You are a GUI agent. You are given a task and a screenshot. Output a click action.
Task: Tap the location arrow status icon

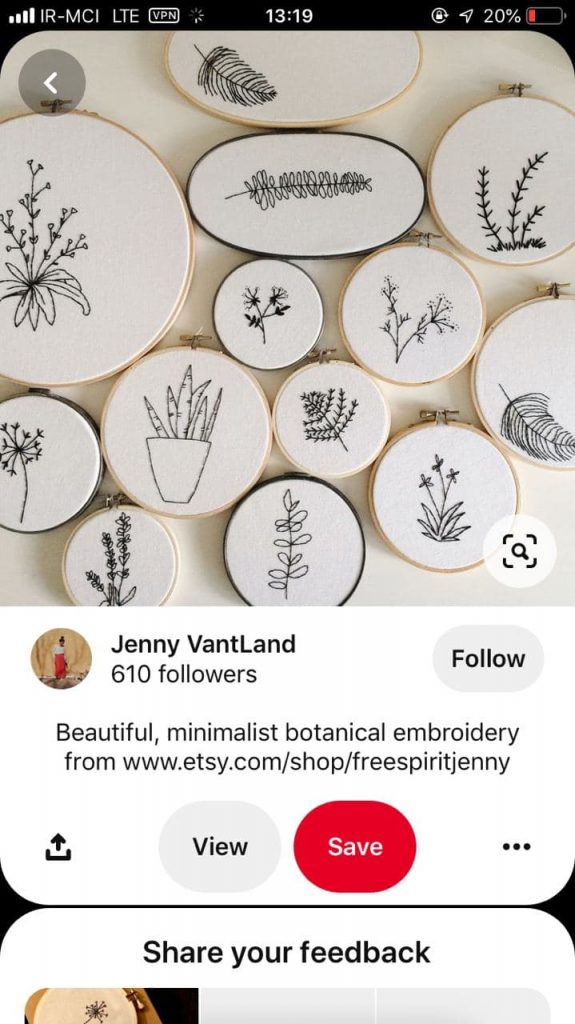tap(466, 16)
